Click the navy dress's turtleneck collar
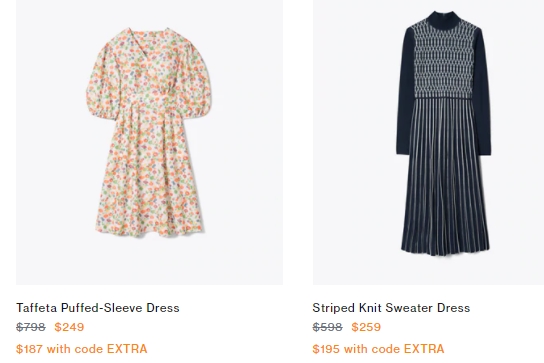The image size is (544, 363). pyautogui.click(x=443, y=18)
